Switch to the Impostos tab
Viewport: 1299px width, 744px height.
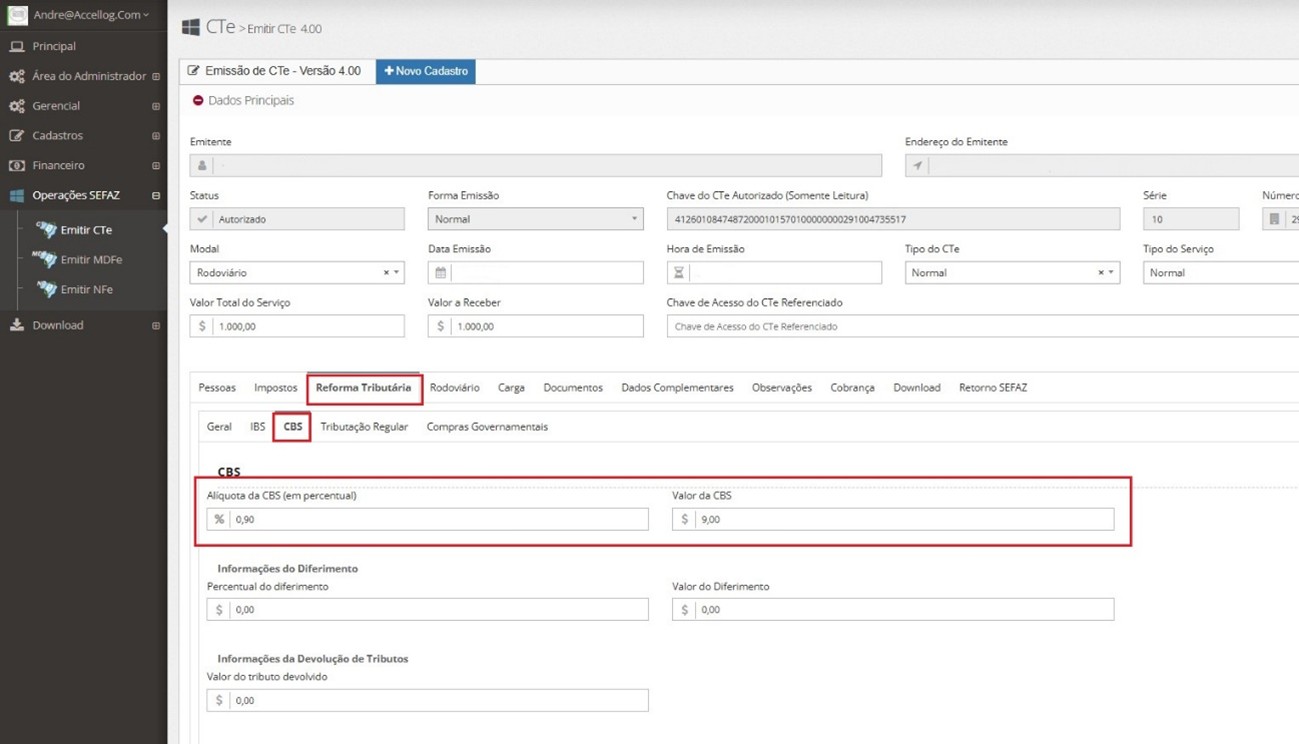(x=276, y=388)
